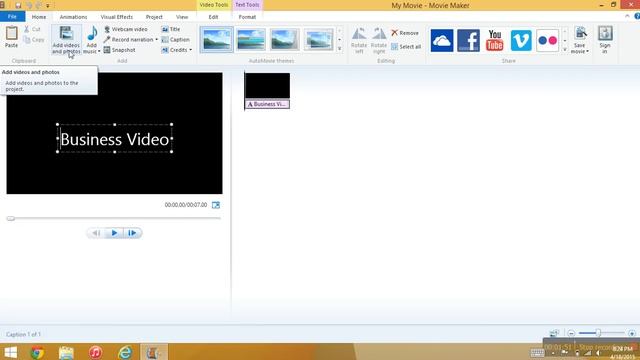Share to Flickr
This screenshot has height=360, width=640.
pos(547,40)
